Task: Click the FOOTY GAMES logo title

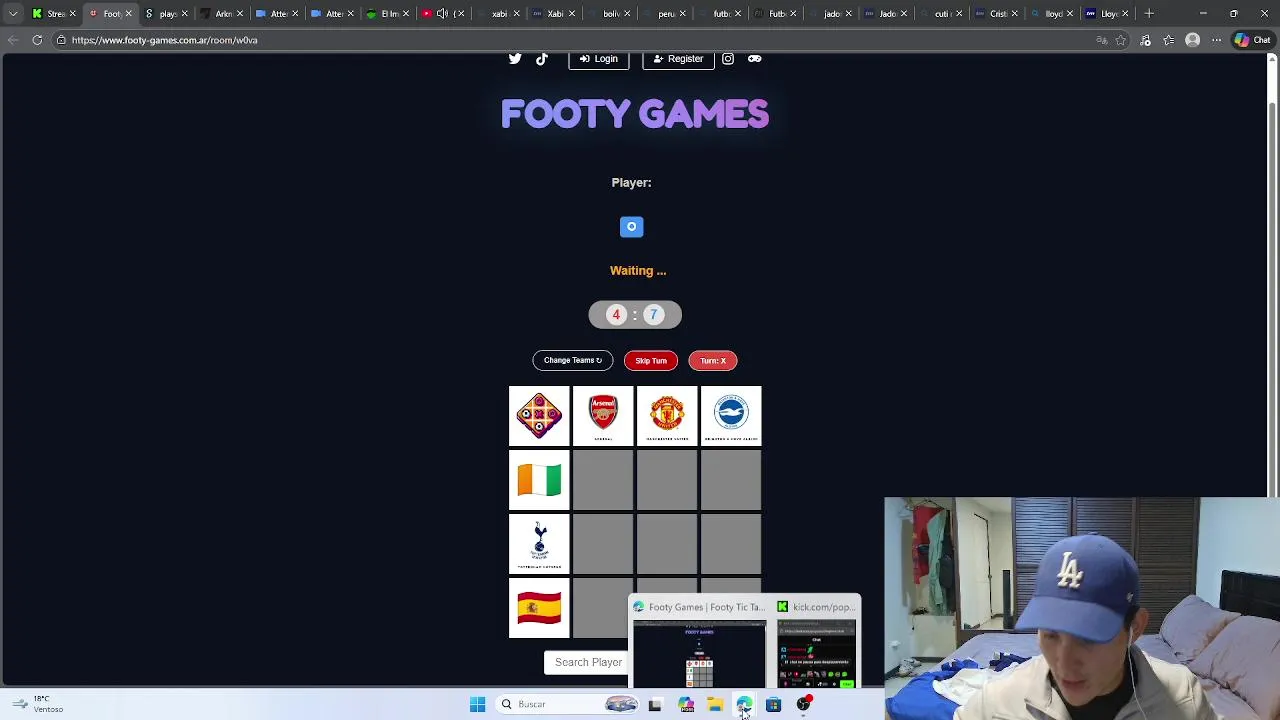Action: [635, 114]
